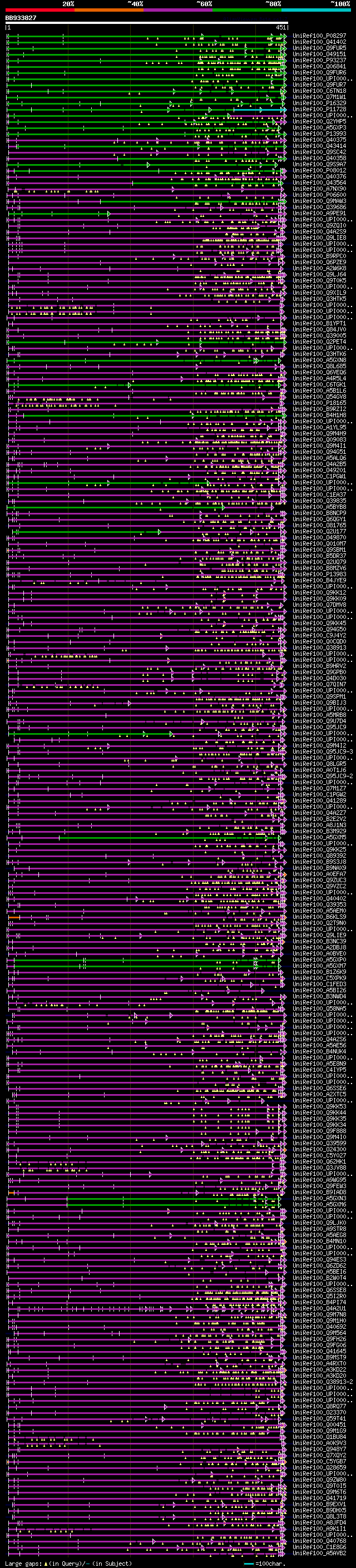Image resolution: width=356 pixels, height=1568 pixels.
Task: Select hit UniRef100_B6KLS9
Action: (319, 917)
